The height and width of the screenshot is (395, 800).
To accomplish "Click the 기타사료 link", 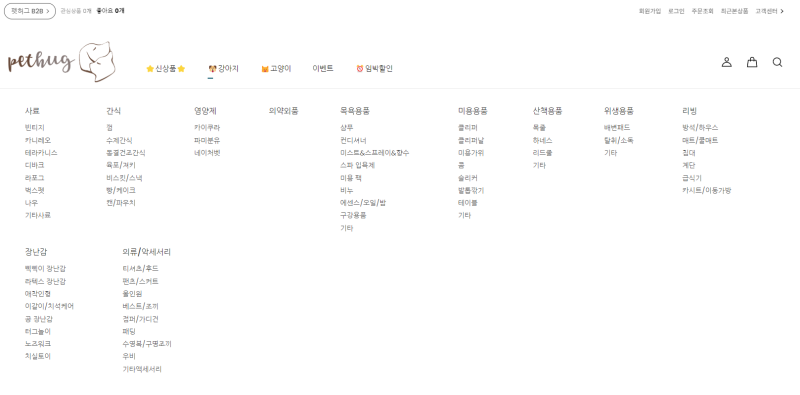I will click(38, 215).
